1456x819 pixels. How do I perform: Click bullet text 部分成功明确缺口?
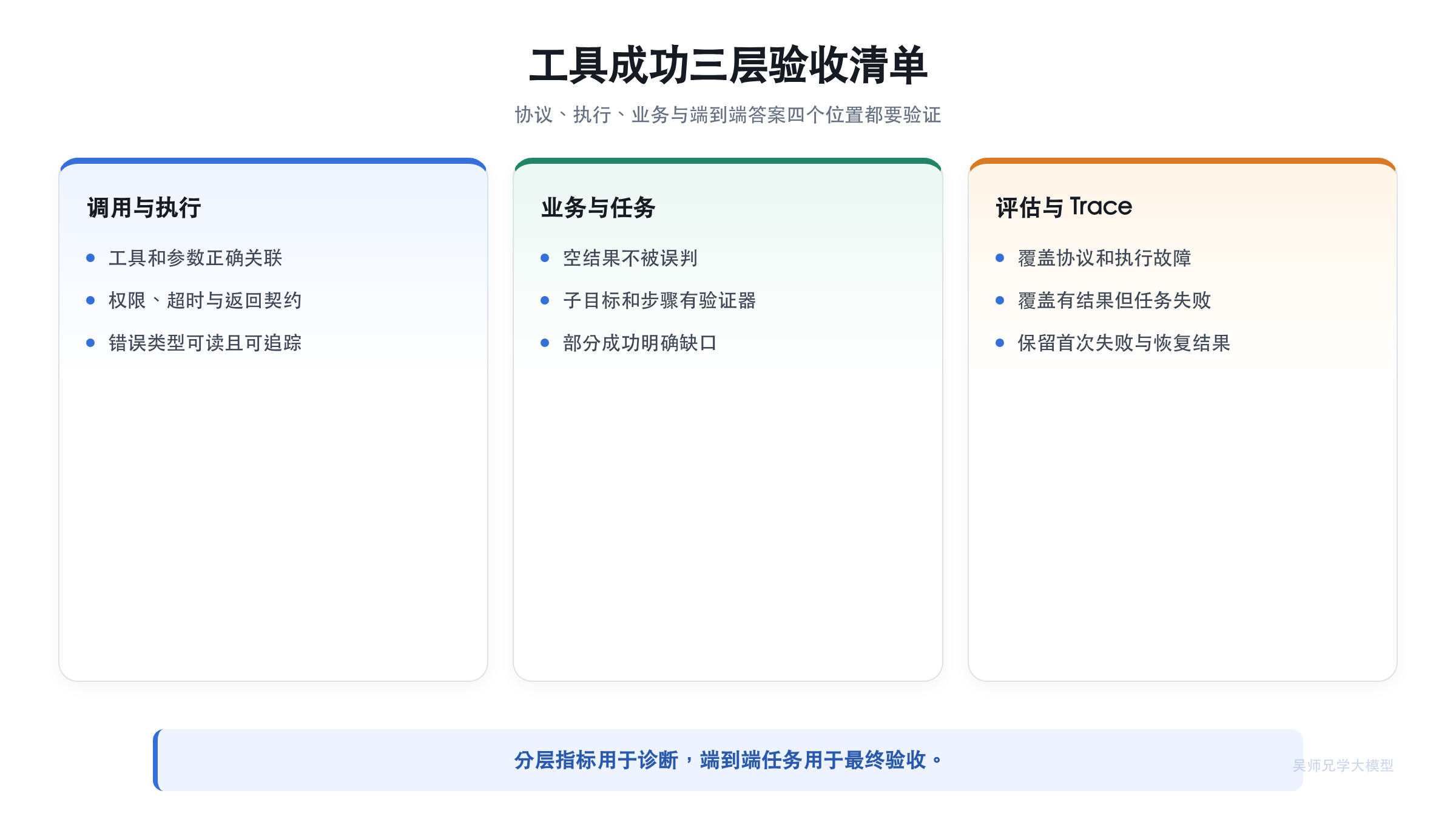pos(640,343)
